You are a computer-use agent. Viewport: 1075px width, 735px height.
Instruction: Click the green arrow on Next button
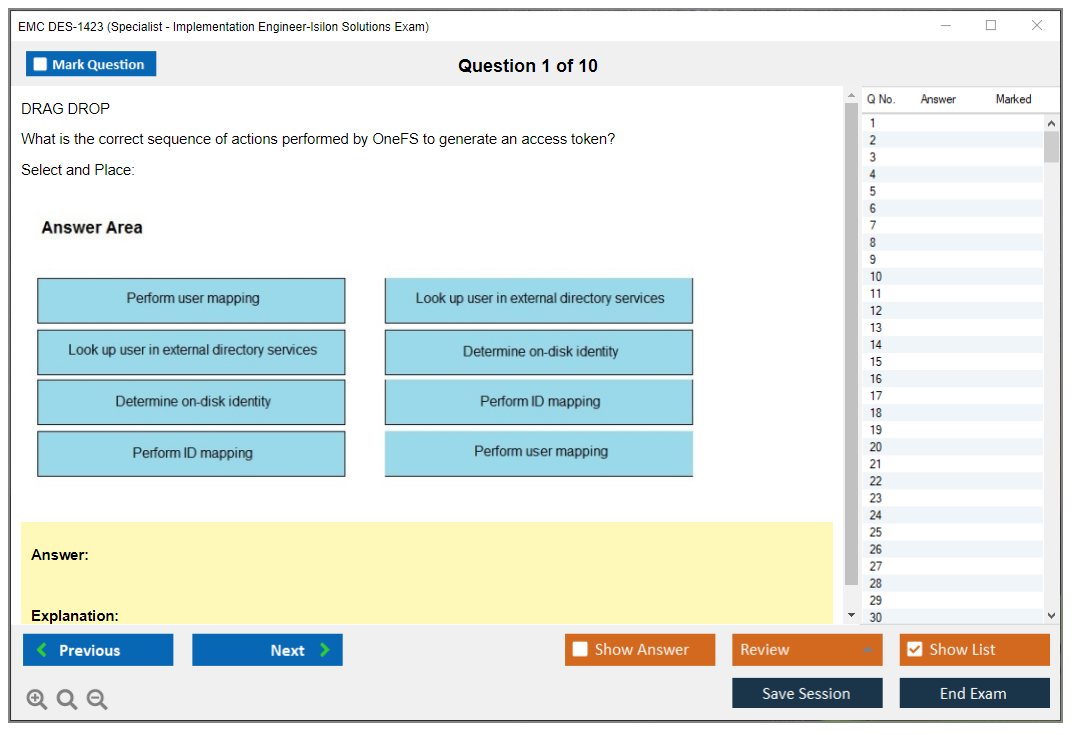[x=325, y=650]
